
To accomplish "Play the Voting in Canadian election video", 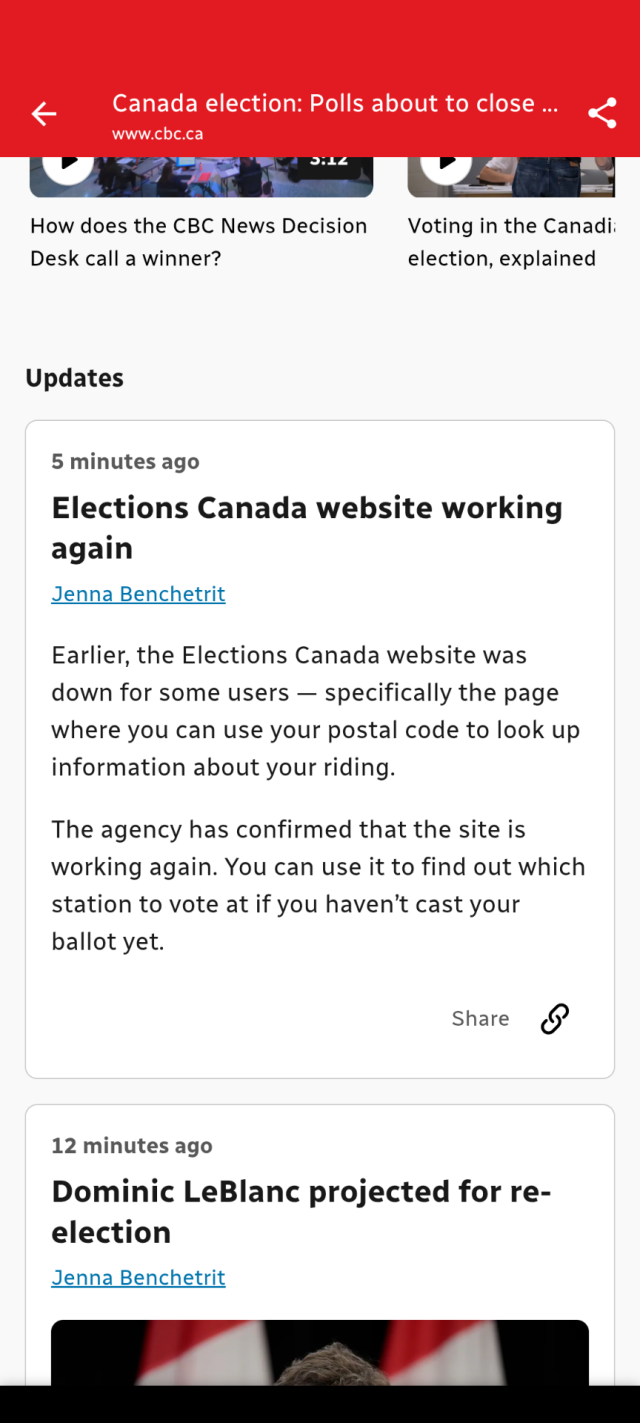I will [446, 163].
